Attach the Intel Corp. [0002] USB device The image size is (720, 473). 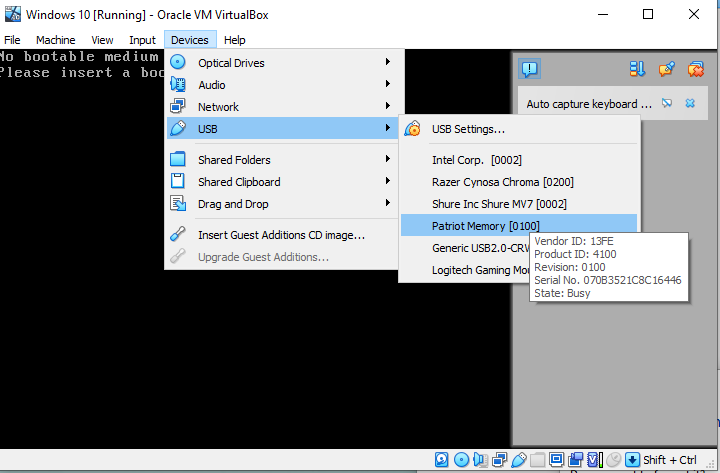click(x=519, y=160)
